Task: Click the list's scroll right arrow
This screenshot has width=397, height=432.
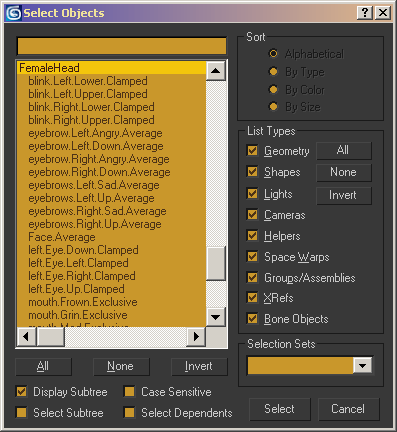Action: (196, 337)
